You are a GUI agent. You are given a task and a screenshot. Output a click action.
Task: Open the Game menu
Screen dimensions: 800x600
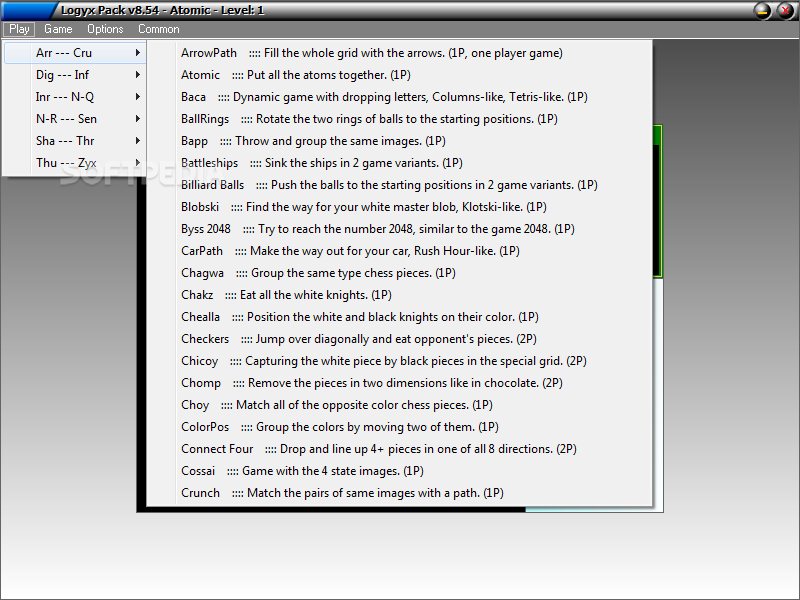pos(58,29)
